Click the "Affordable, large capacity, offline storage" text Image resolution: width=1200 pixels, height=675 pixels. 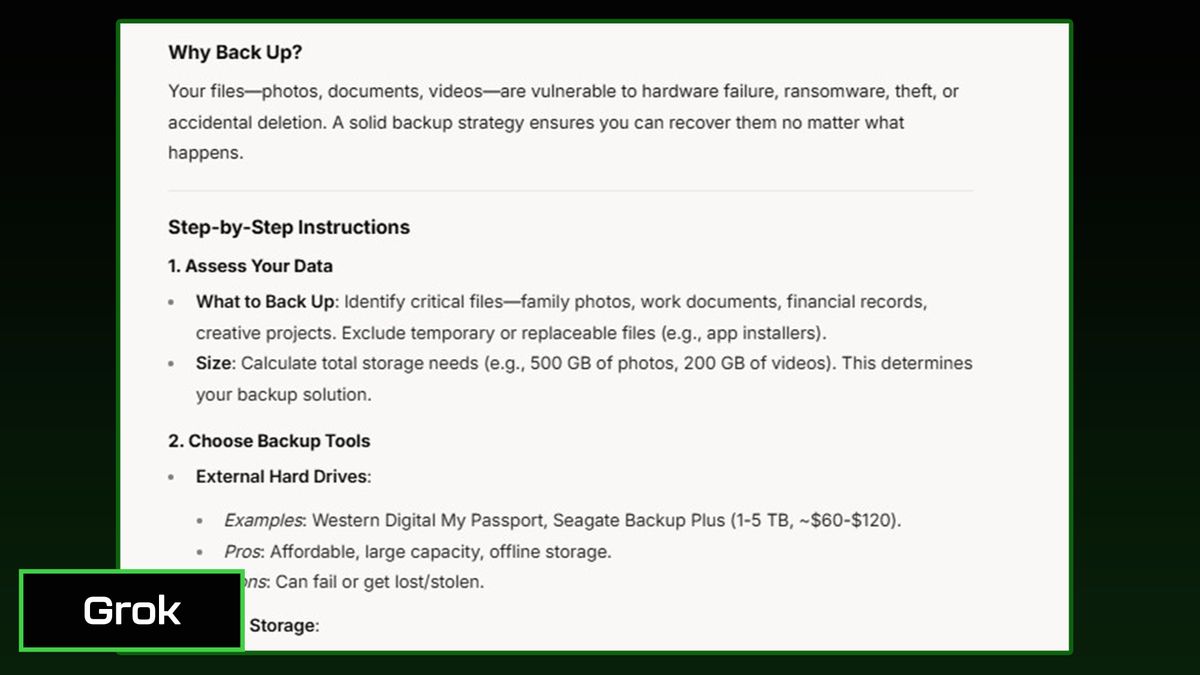point(438,551)
